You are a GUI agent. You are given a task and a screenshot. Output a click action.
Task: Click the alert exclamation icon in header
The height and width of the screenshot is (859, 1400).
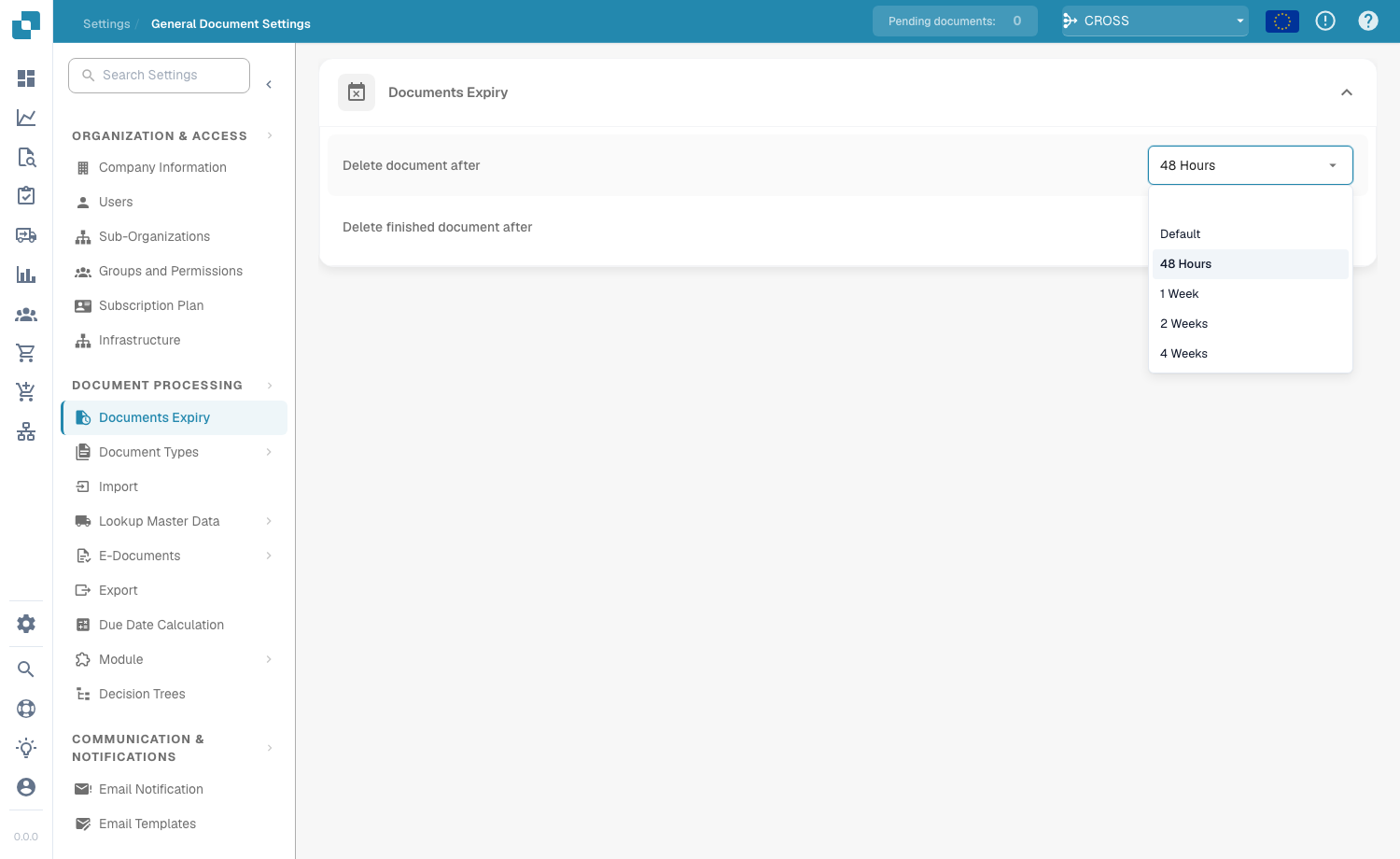1325,21
